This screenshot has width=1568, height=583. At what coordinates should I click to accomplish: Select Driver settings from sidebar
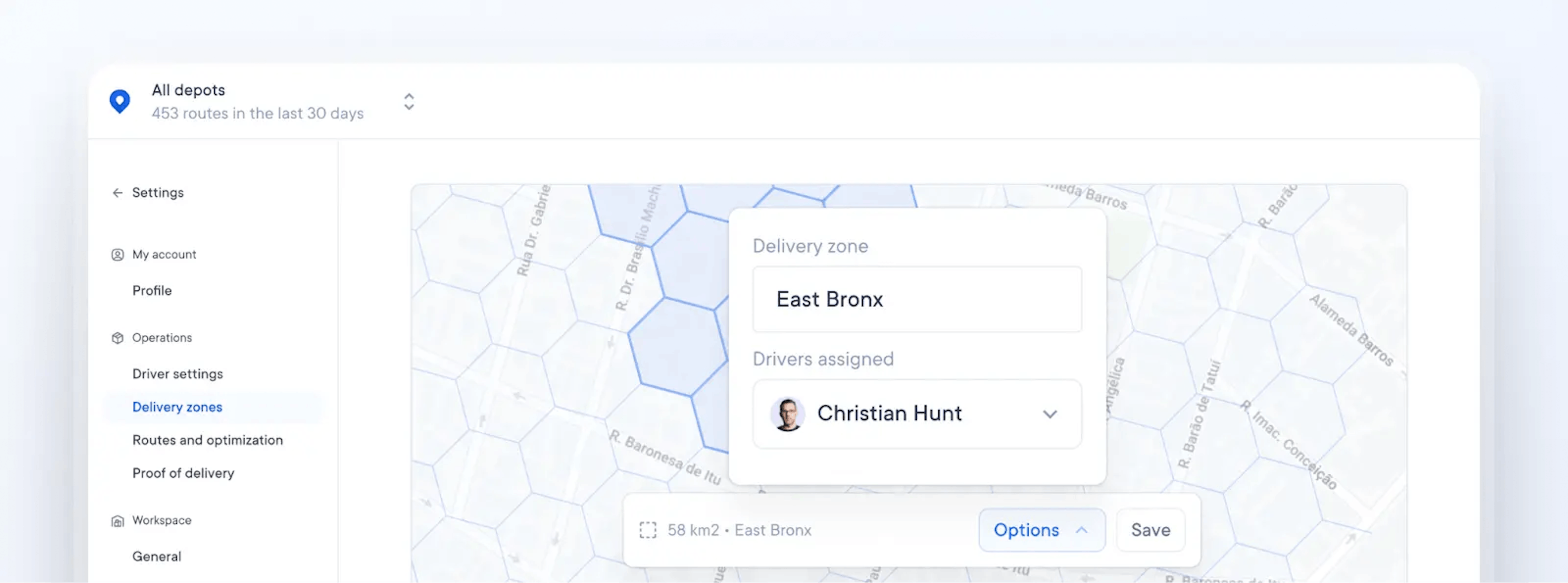pyautogui.click(x=178, y=373)
